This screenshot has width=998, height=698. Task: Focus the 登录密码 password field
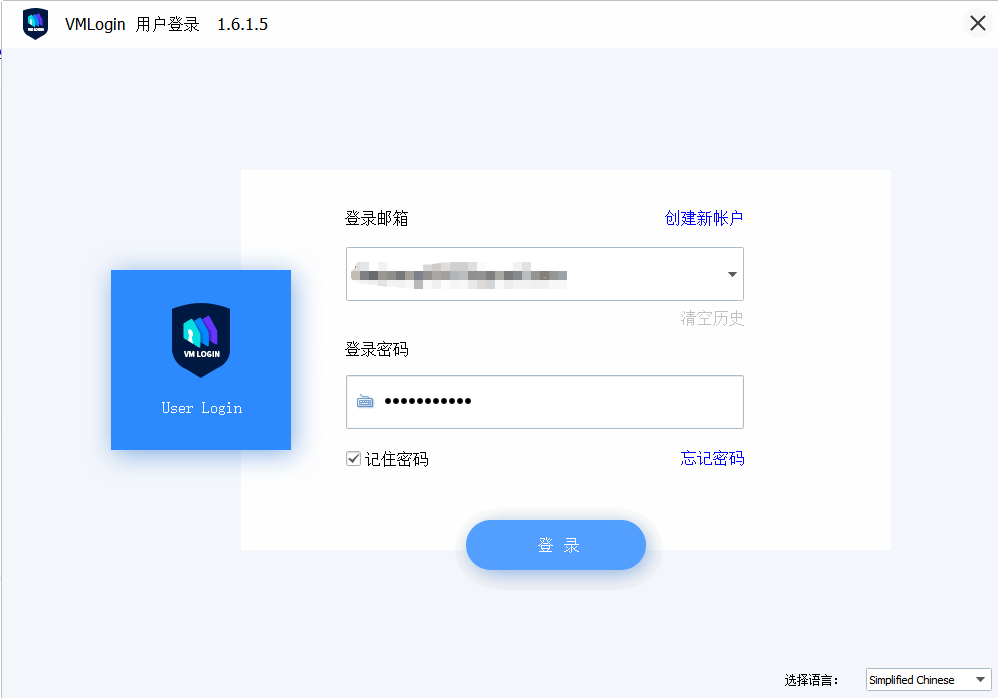click(545, 402)
